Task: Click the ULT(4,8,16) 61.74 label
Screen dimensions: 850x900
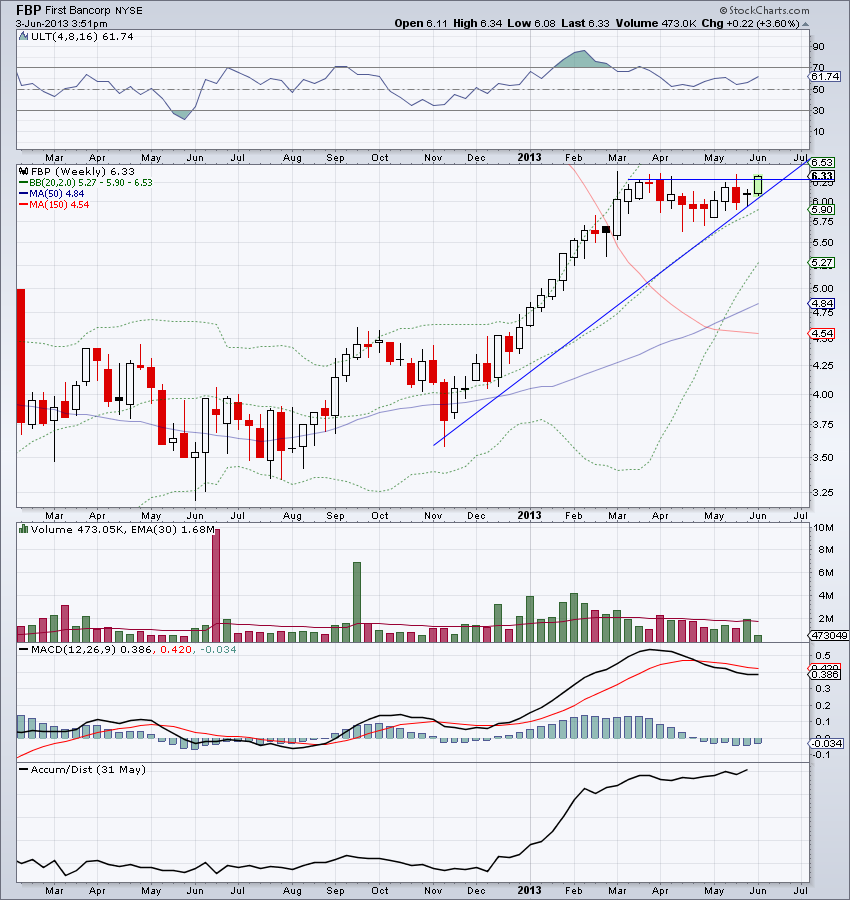Action: [x=82, y=36]
